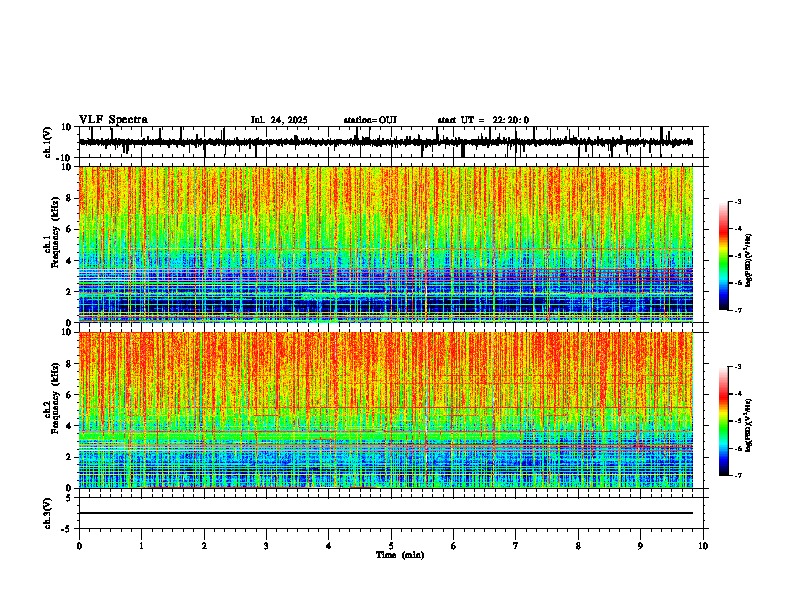The height and width of the screenshot is (612, 792).
Task: Click the "8" kHz tick of ch.1 spectrogram
Action: 70,198
